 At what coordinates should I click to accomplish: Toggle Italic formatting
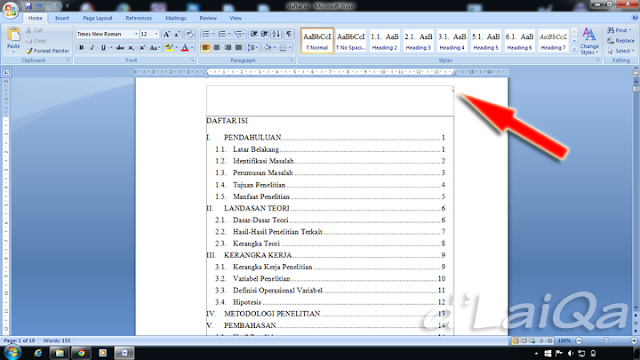(92, 48)
